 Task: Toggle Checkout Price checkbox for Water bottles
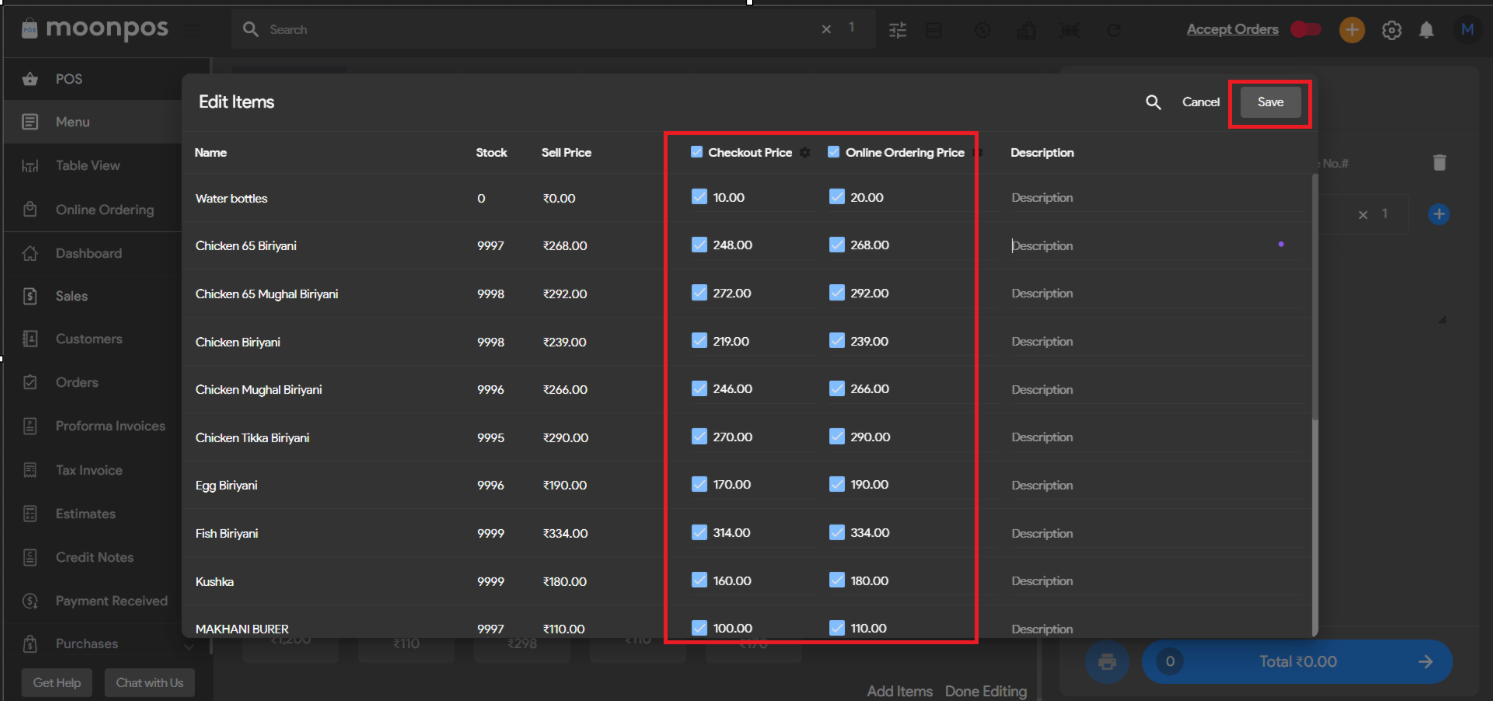tap(699, 197)
